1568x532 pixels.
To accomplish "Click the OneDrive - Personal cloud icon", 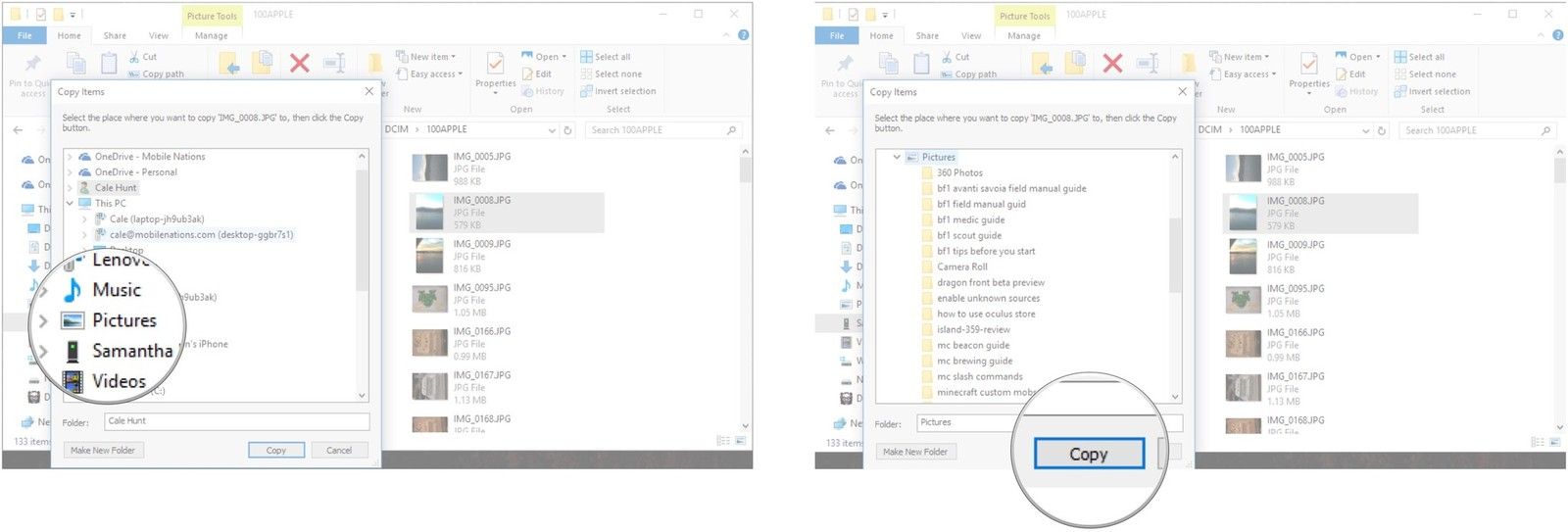I will (x=84, y=172).
